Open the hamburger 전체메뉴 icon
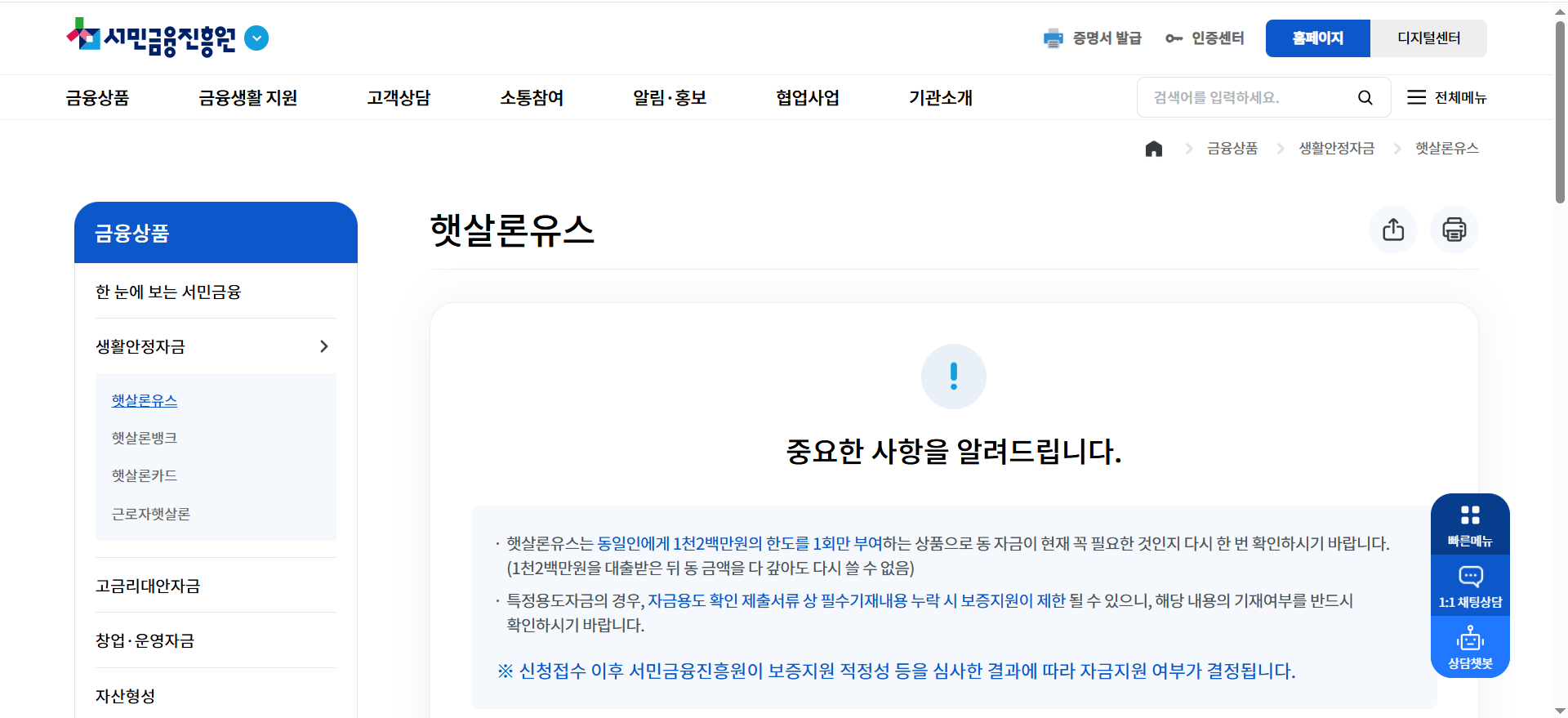 (x=1416, y=97)
